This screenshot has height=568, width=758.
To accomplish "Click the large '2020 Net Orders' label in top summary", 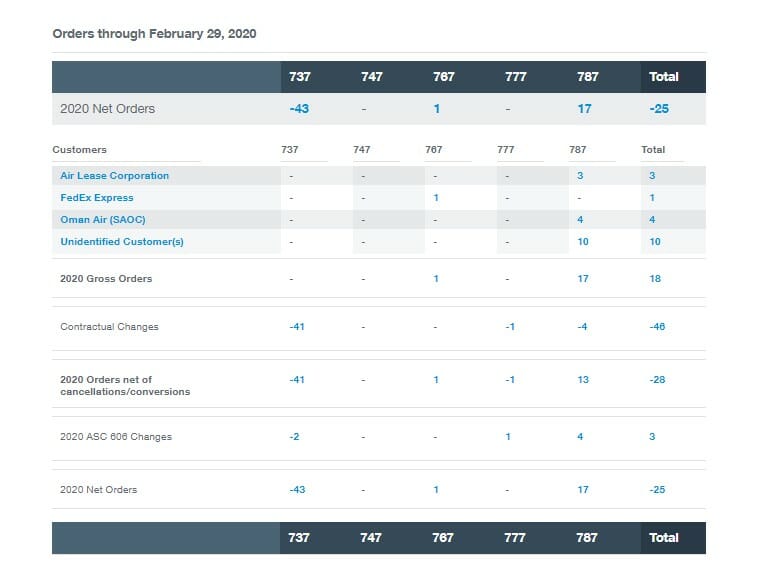I will 107,109.
